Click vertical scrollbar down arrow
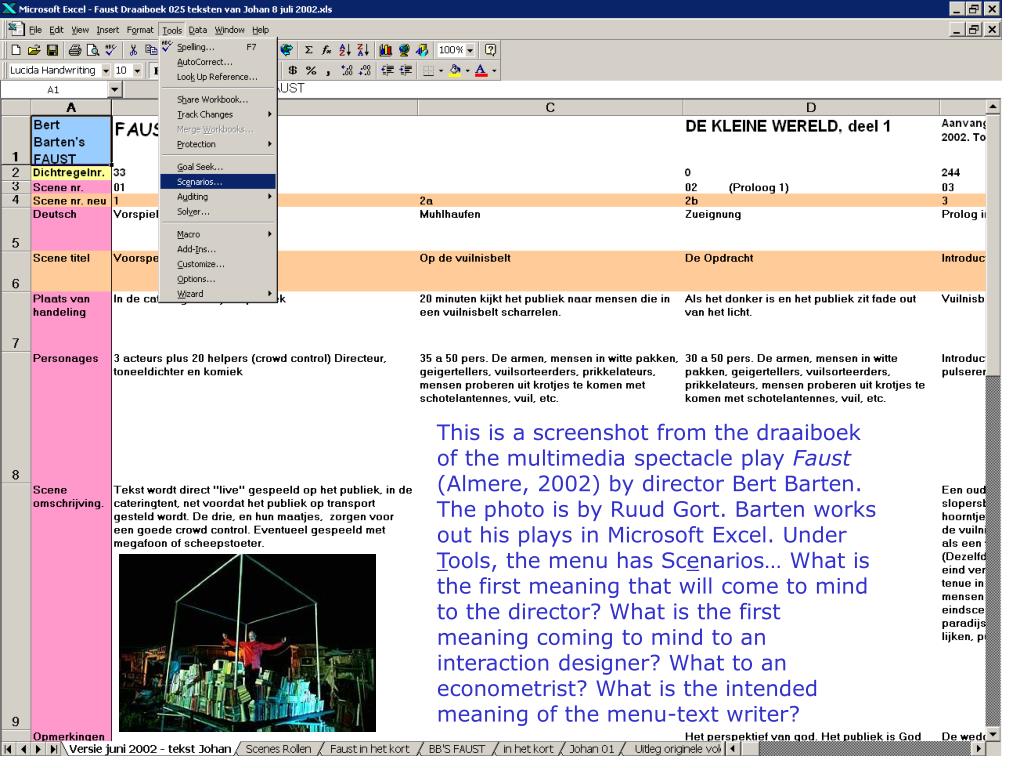This screenshot has width=1024, height=768. click(993, 735)
